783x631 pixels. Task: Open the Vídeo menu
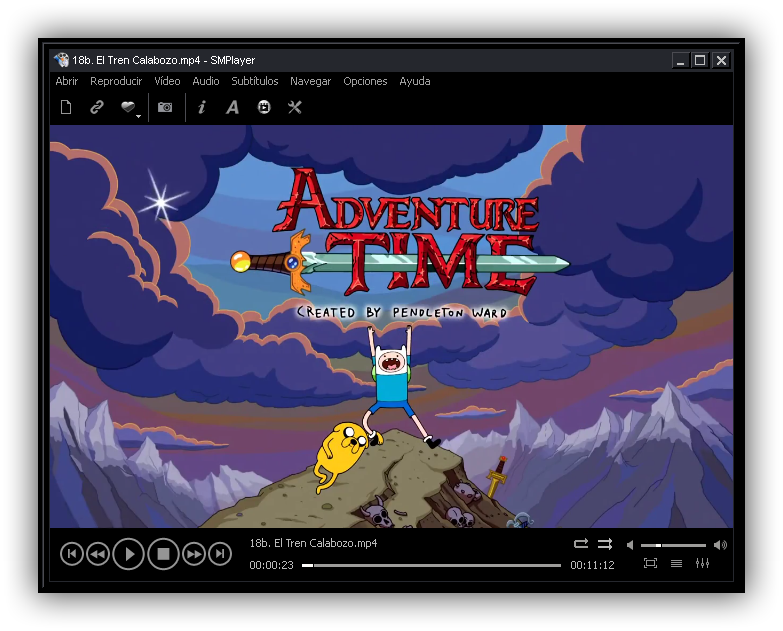(x=167, y=81)
